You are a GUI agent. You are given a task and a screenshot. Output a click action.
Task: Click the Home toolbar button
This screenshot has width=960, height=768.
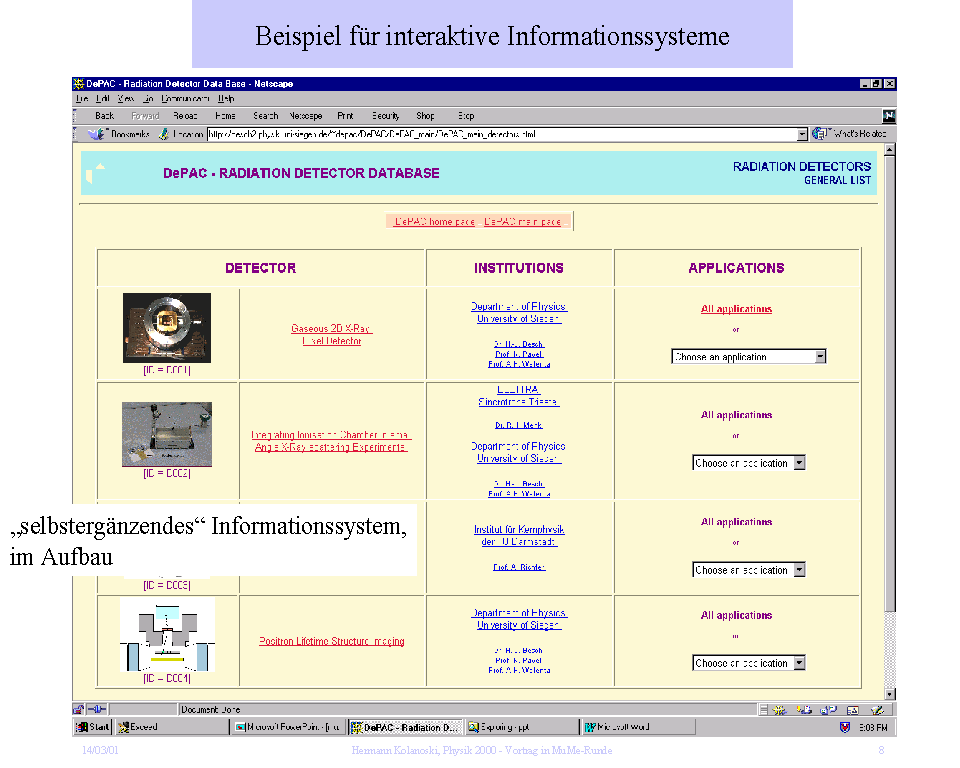(x=225, y=116)
